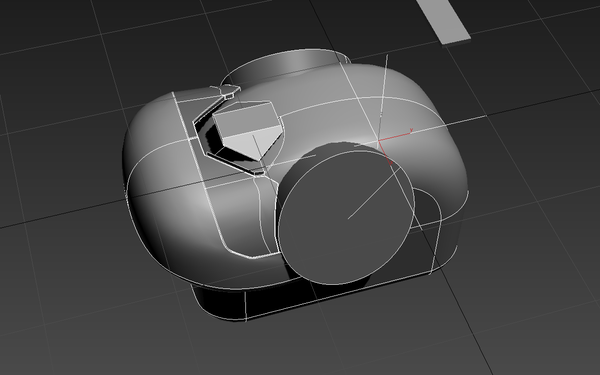Select the dark base plate under the body
Viewport: 600px width, 375px height.
tap(306, 297)
